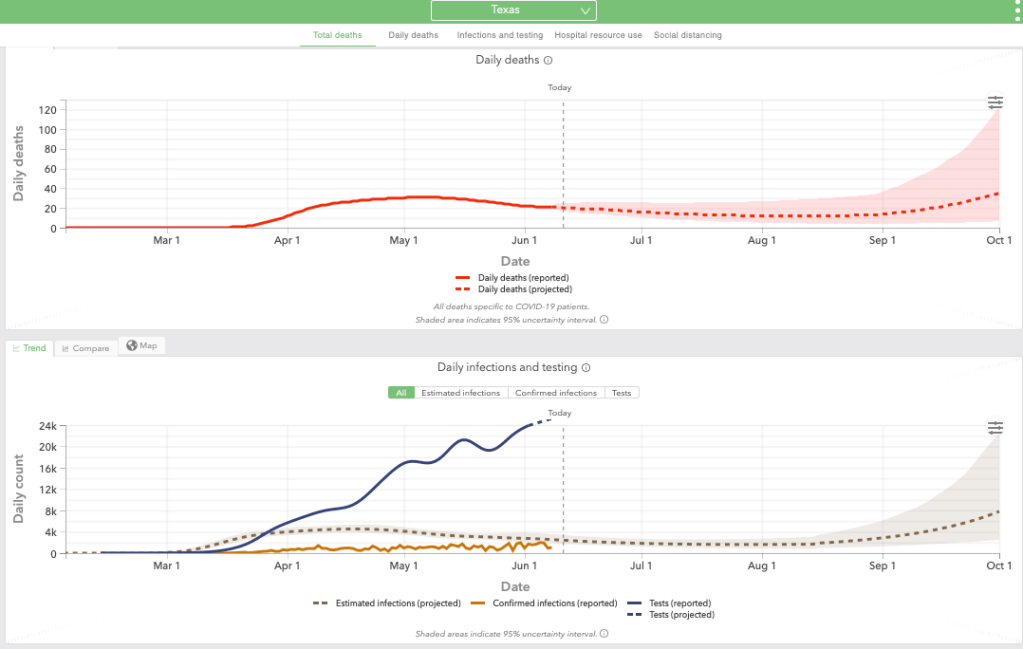
Task: Click the vertical three-dot menu icon
Action: [1017, 11]
